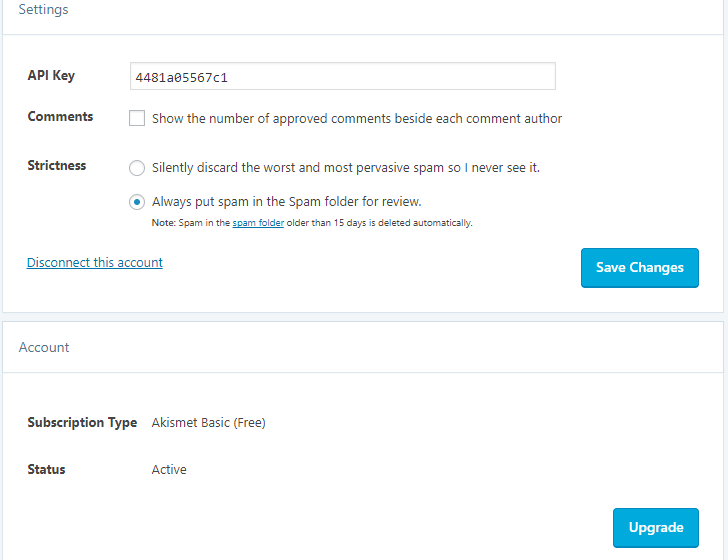Enable the approved comments count checkbox

tap(137, 118)
